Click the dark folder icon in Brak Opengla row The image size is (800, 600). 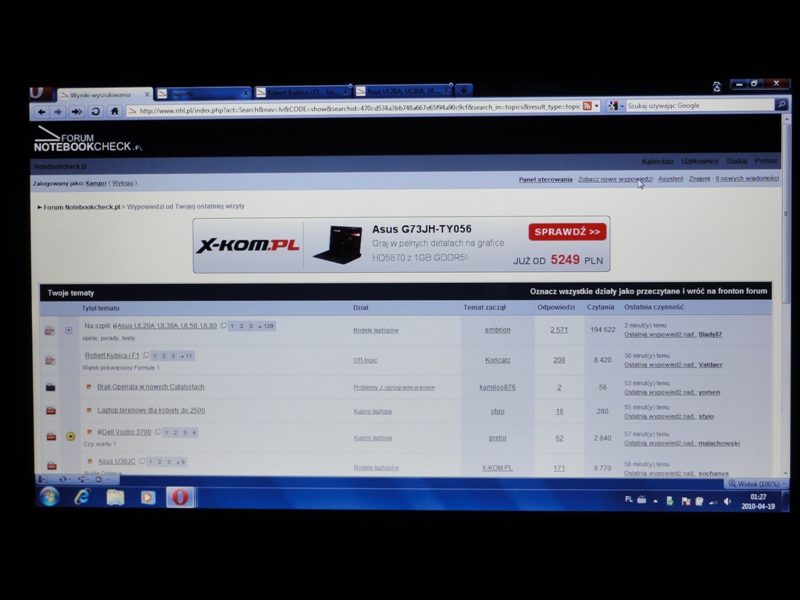coord(51,387)
